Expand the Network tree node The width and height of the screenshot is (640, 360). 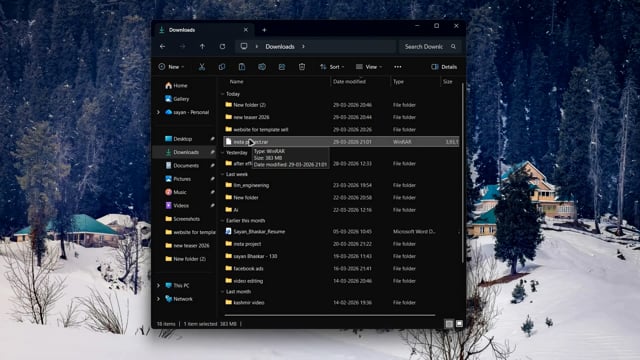tap(158, 299)
